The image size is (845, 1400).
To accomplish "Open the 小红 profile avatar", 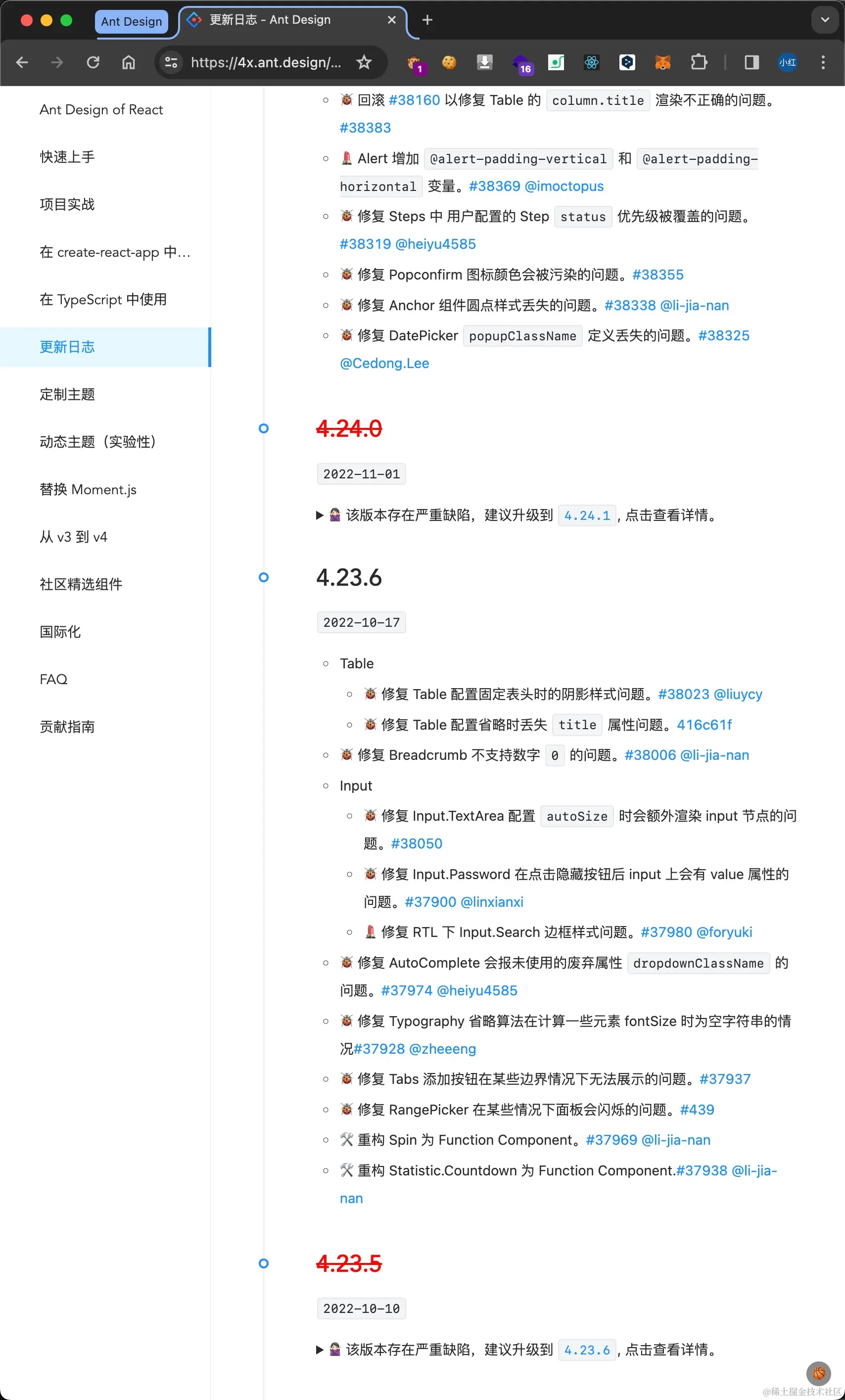I will (787, 62).
